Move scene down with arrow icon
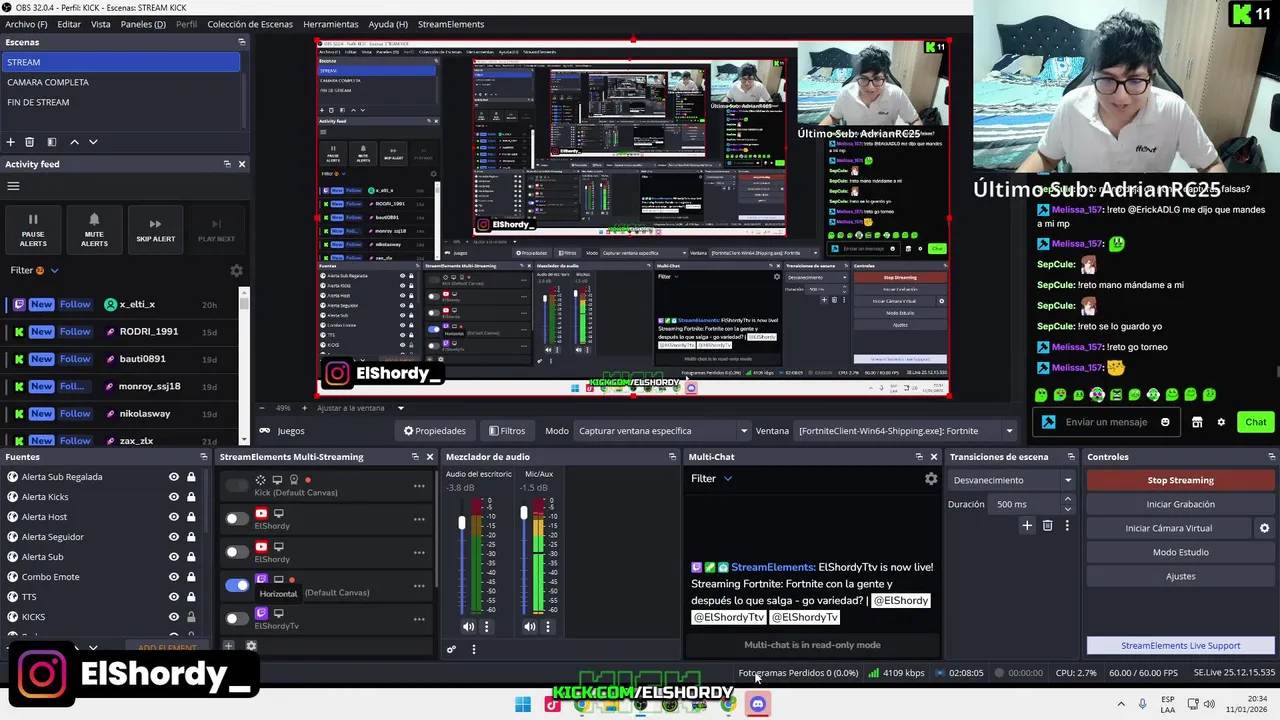1280x720 pixels. point(93,142)
